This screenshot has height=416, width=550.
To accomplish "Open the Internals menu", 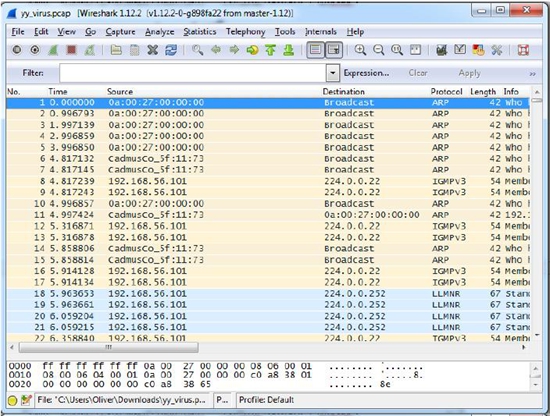I will (321, 32).
